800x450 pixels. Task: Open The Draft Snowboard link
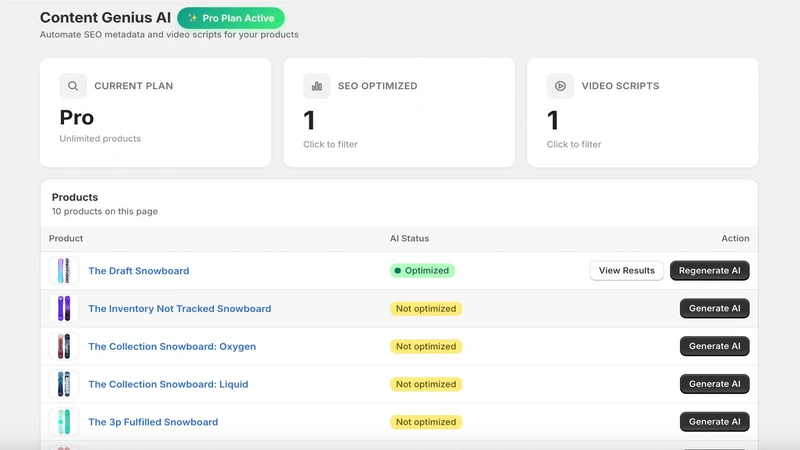139,270
